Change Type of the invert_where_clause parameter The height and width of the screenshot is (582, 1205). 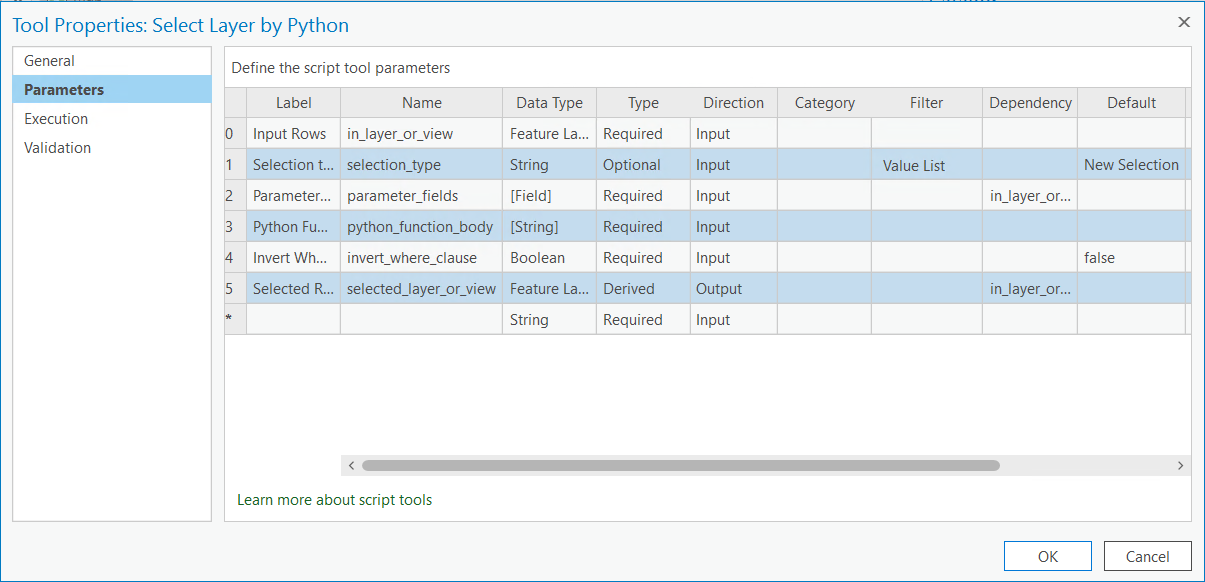(643, 258)
